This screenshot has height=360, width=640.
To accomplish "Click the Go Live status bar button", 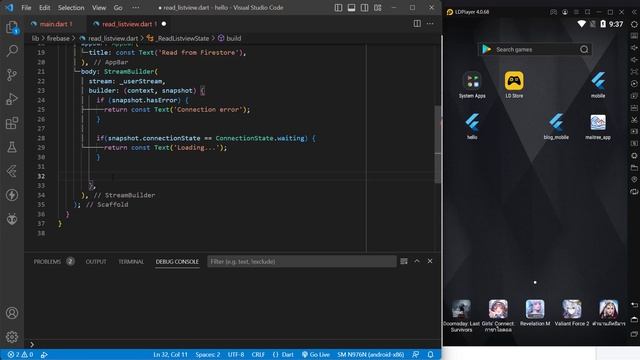I will point(316,355).
